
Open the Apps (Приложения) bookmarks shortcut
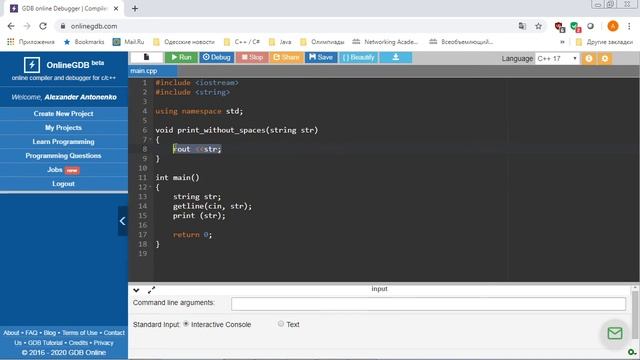31,42
